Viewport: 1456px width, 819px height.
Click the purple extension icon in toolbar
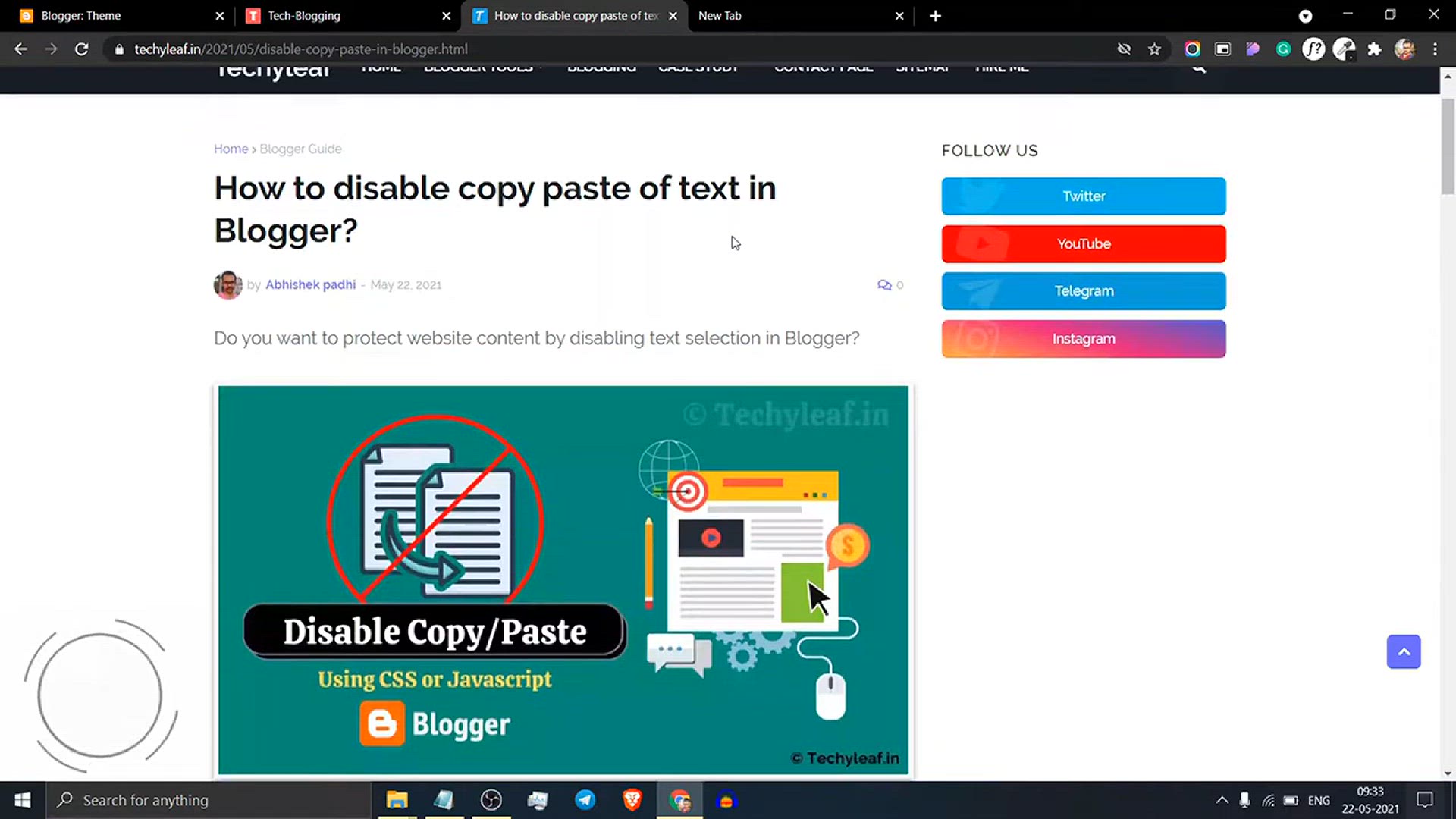tap(1253, 49)
